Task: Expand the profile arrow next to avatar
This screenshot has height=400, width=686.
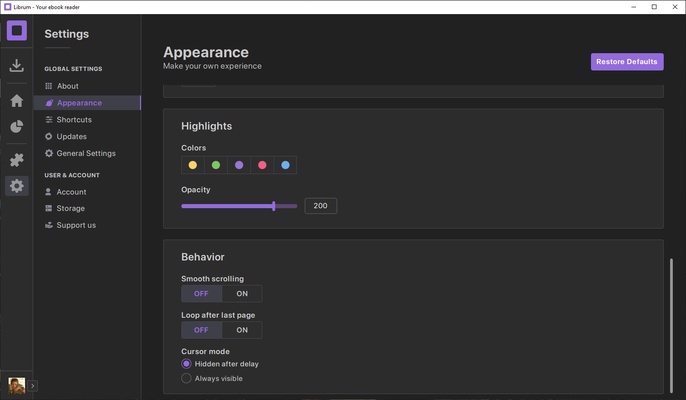Action: coord(33,385)
